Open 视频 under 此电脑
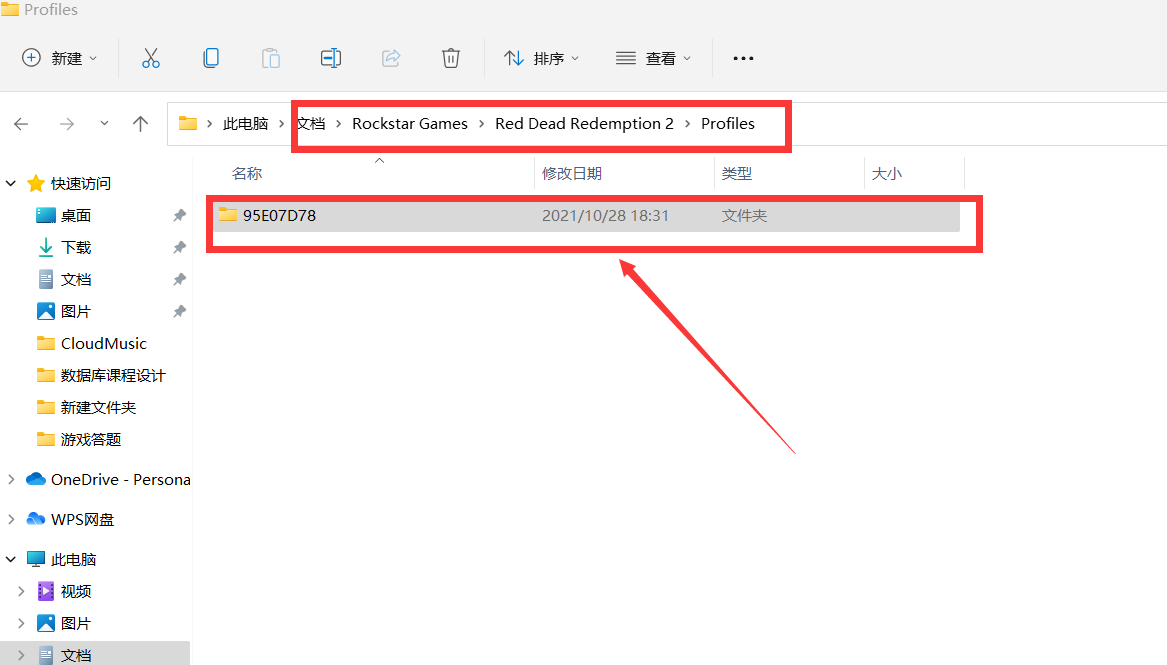 (76, 591)
